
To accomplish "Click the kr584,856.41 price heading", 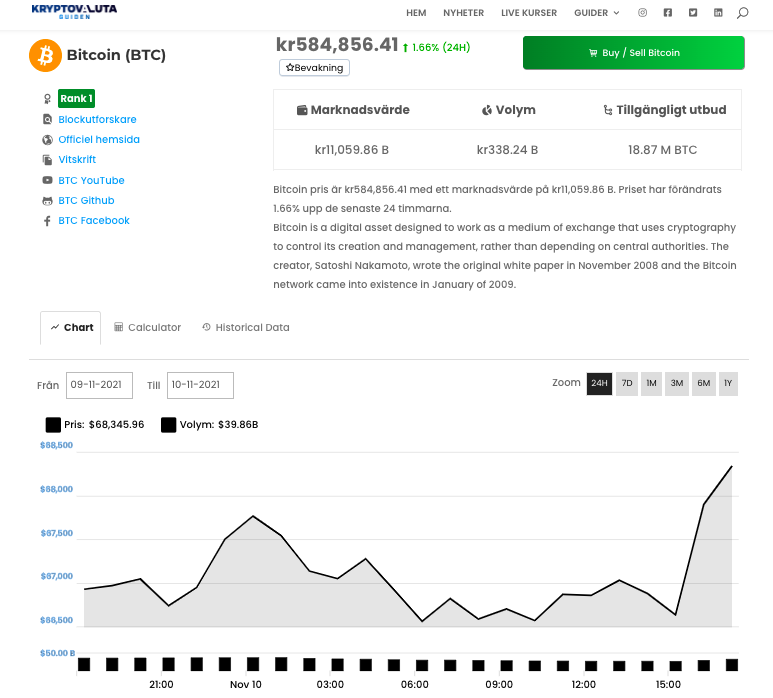I will 337,45.
